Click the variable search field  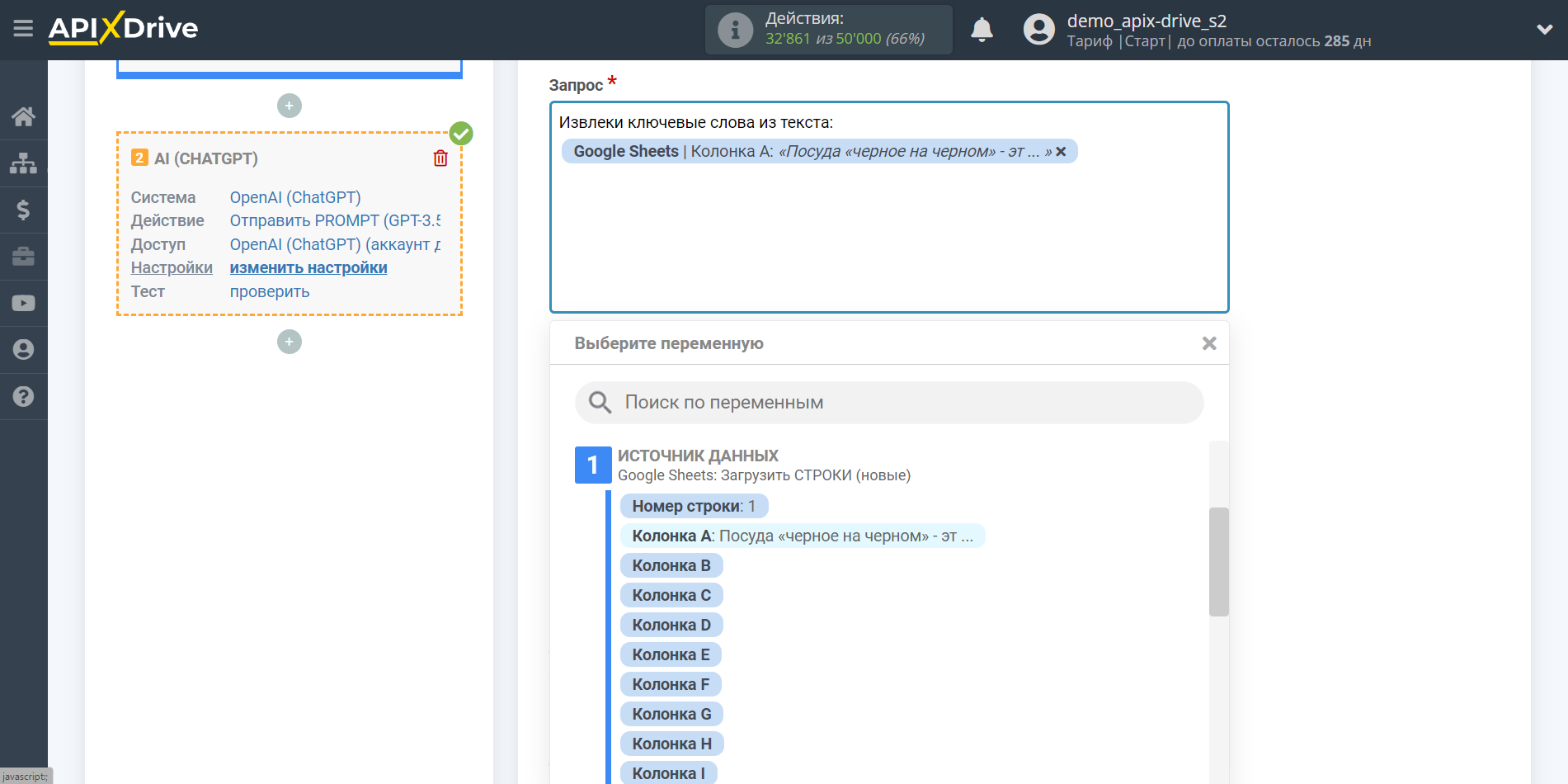889,403
